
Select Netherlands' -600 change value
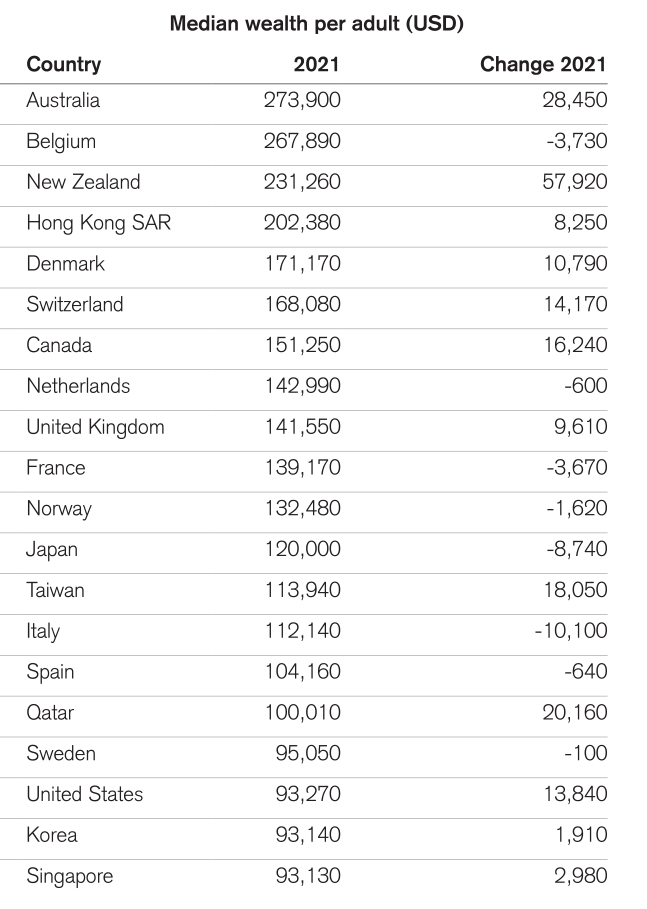click(x=586, y=386)
